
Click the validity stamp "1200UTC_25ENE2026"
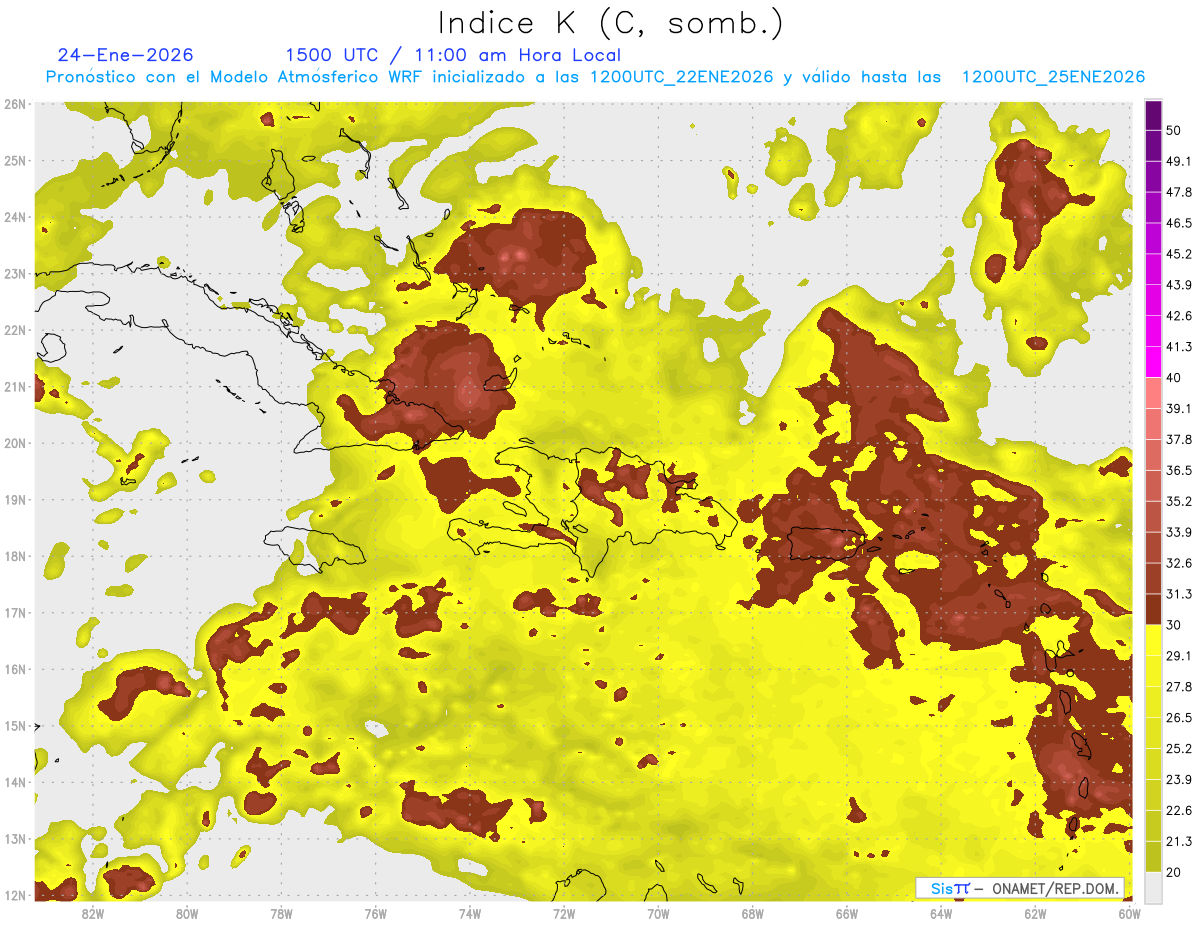tap(1053, 77)
